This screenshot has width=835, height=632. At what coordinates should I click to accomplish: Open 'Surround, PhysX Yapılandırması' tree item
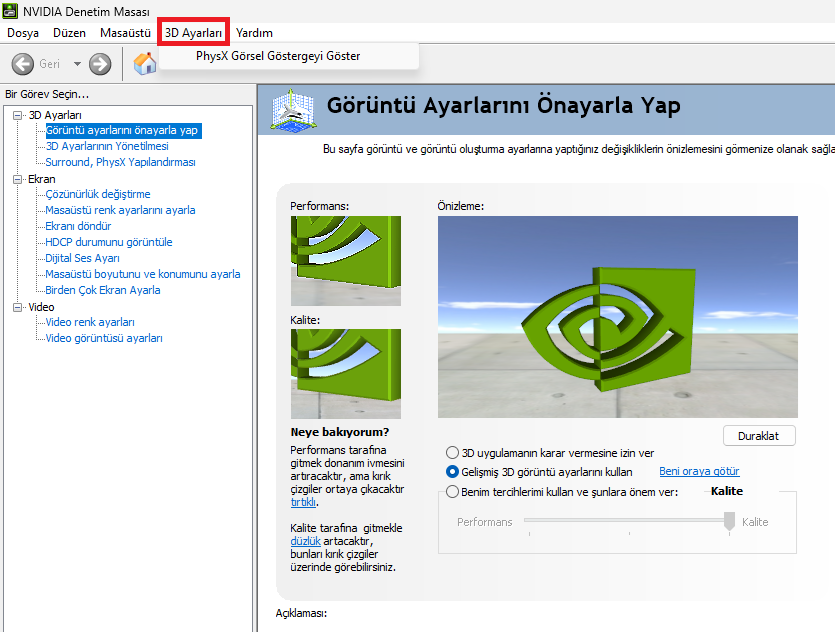click(x=120, y=162)
